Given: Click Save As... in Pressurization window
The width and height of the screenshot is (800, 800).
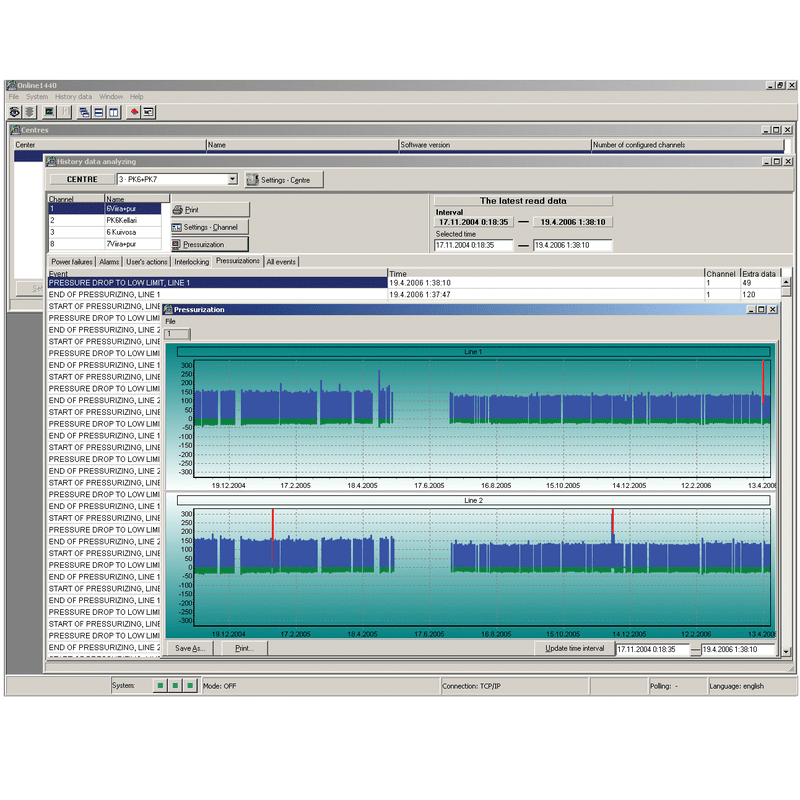Looking at the screenshot, I should [190, 648].
